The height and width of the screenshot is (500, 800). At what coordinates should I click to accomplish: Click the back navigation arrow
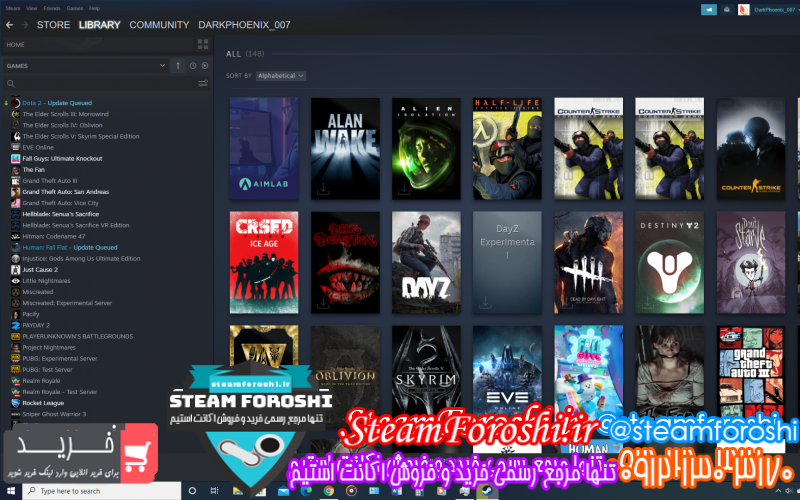10,24
